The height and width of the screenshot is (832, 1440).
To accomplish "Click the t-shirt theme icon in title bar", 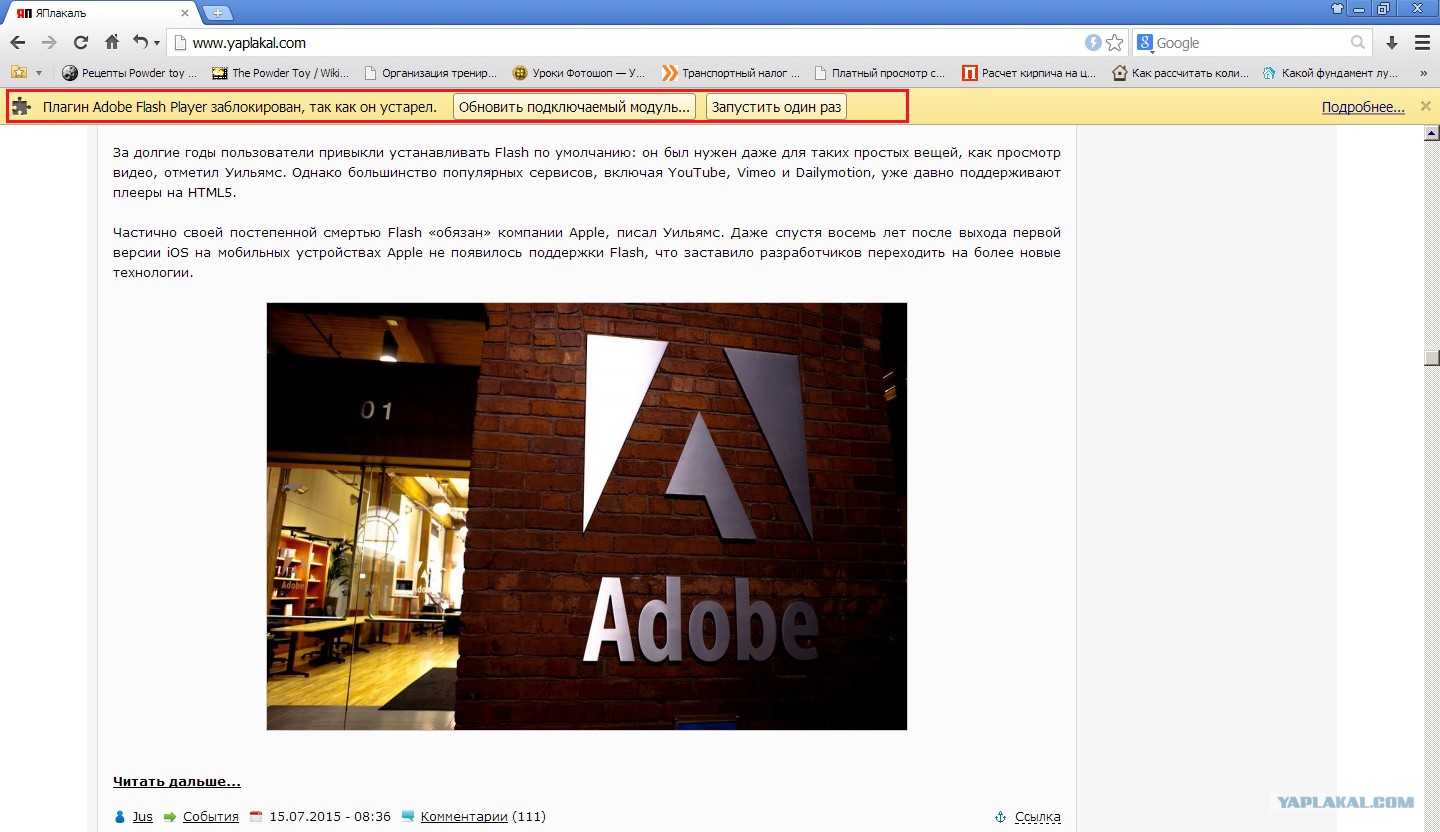I will pyautogui.click(x=1337, y=9).
